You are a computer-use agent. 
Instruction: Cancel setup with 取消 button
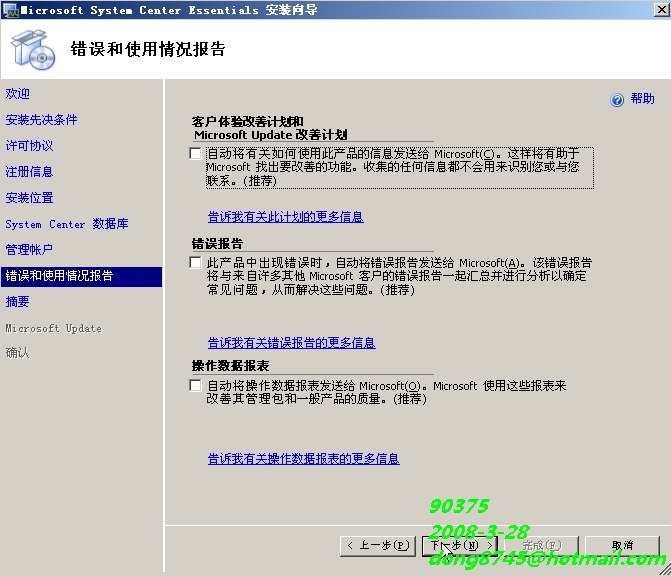pyautogui.click(x=622, y=546)
